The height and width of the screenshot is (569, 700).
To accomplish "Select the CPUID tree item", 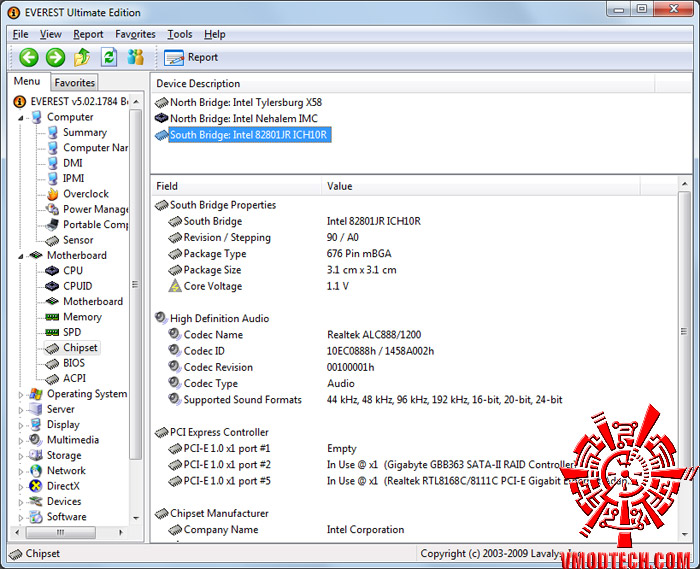I will point(78,286).
